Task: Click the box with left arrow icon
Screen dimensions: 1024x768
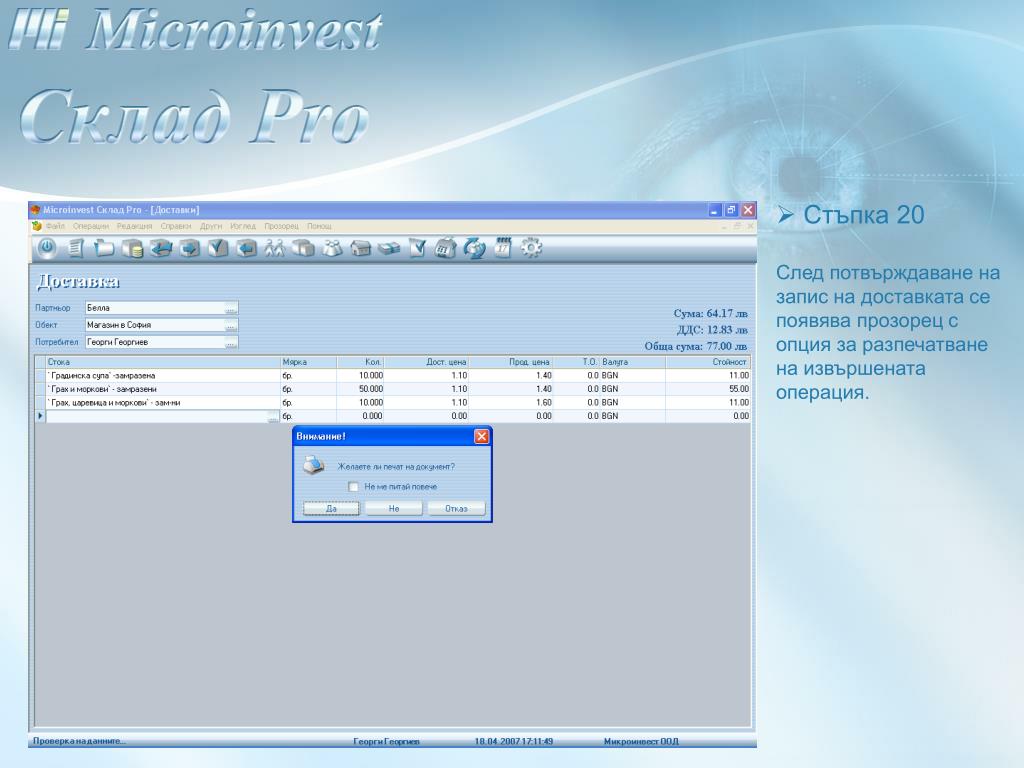Action: [x=246, y=248]
